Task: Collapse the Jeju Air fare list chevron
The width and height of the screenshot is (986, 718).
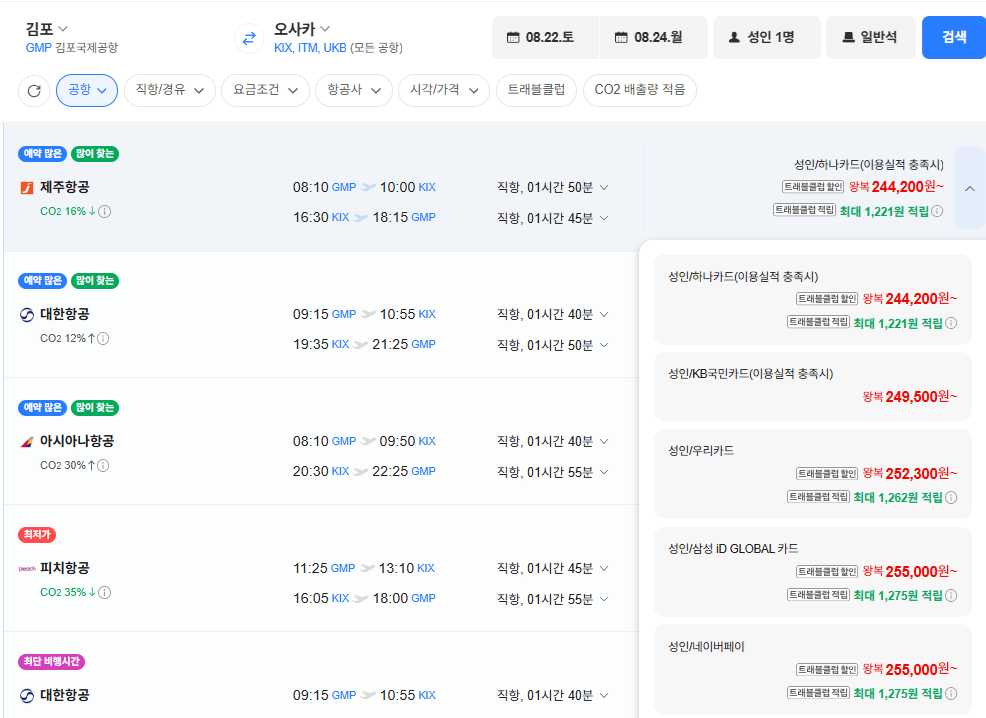Action: [x=970, y=188]
